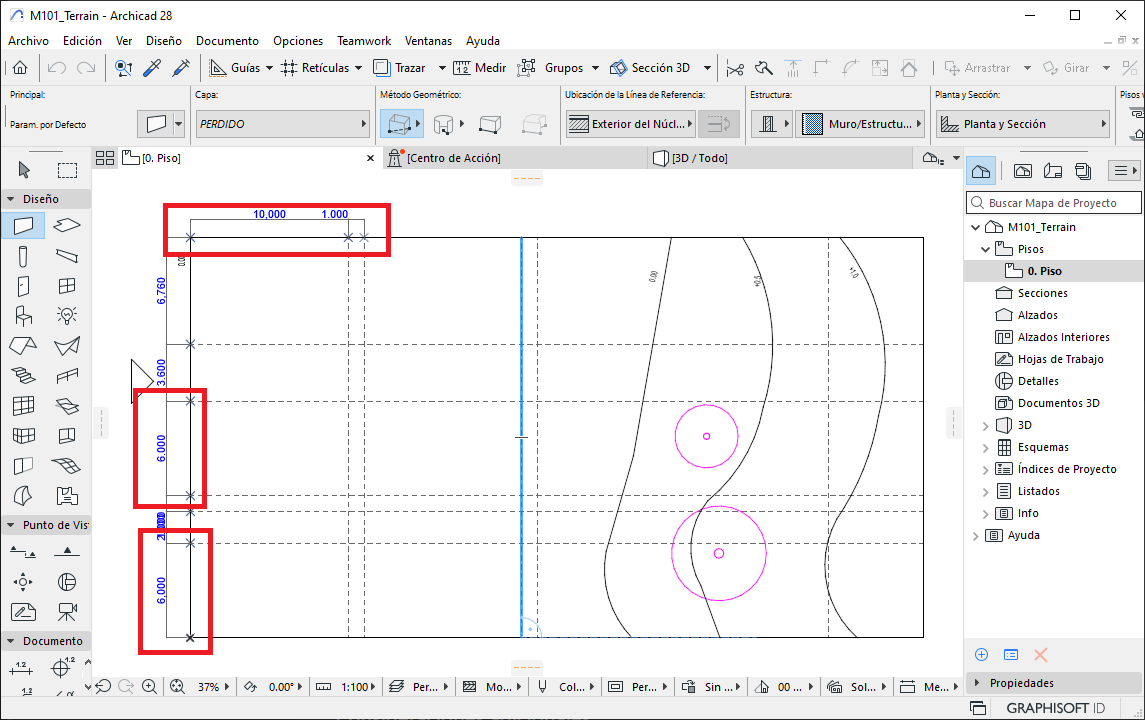Click the zoom in magnifier icon
The height and width of the screenshot is (720, 1145).
pyautogui.click(x=149, y=687)
